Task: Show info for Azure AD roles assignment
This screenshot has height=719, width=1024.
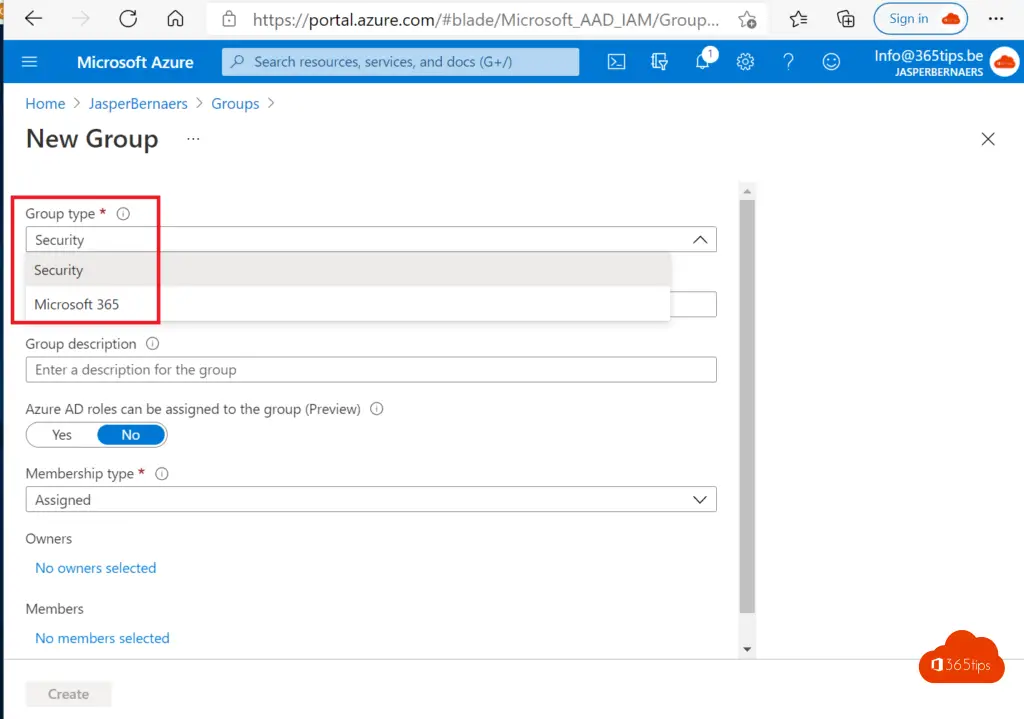Action: tap(376, 409)
